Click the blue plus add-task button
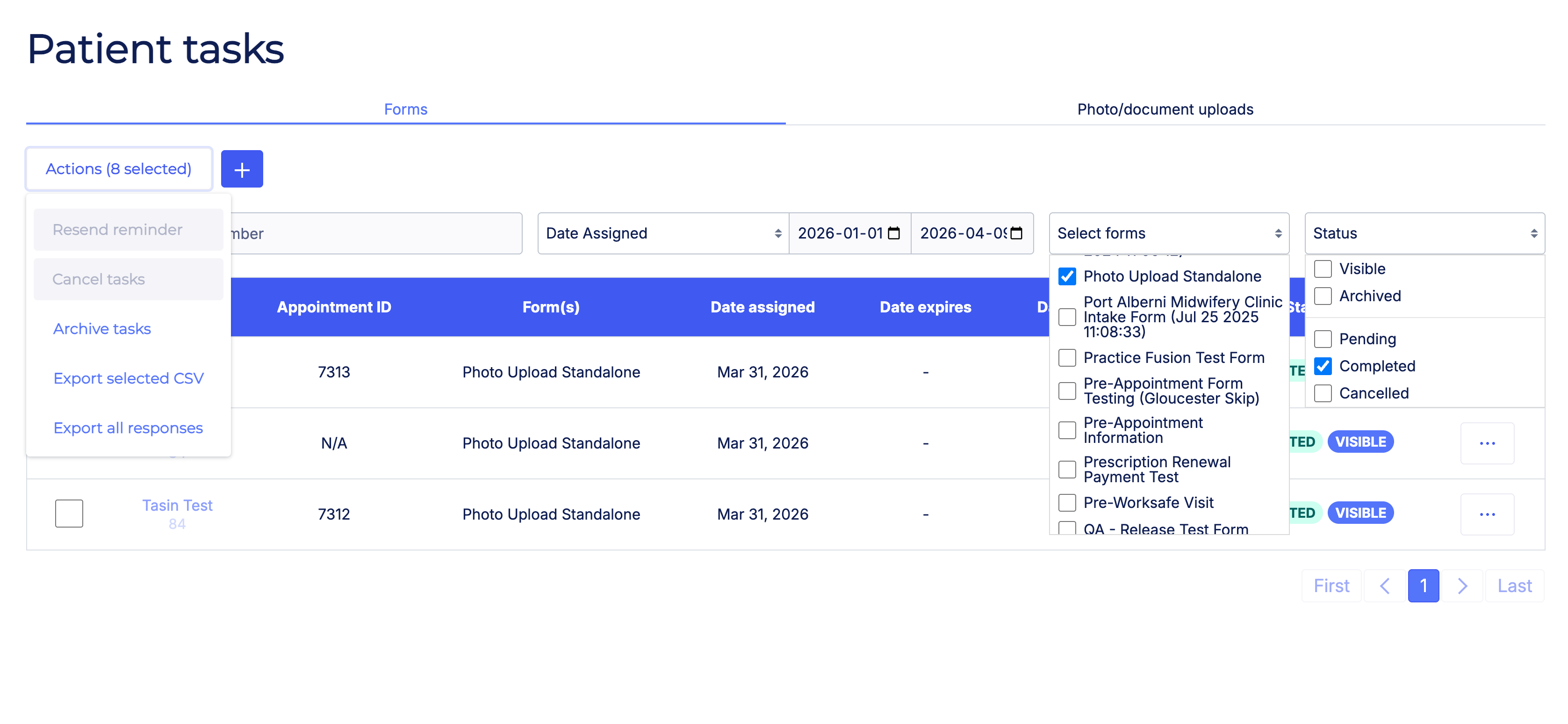This screenshot has height=724, width=1568. (242, 169)
